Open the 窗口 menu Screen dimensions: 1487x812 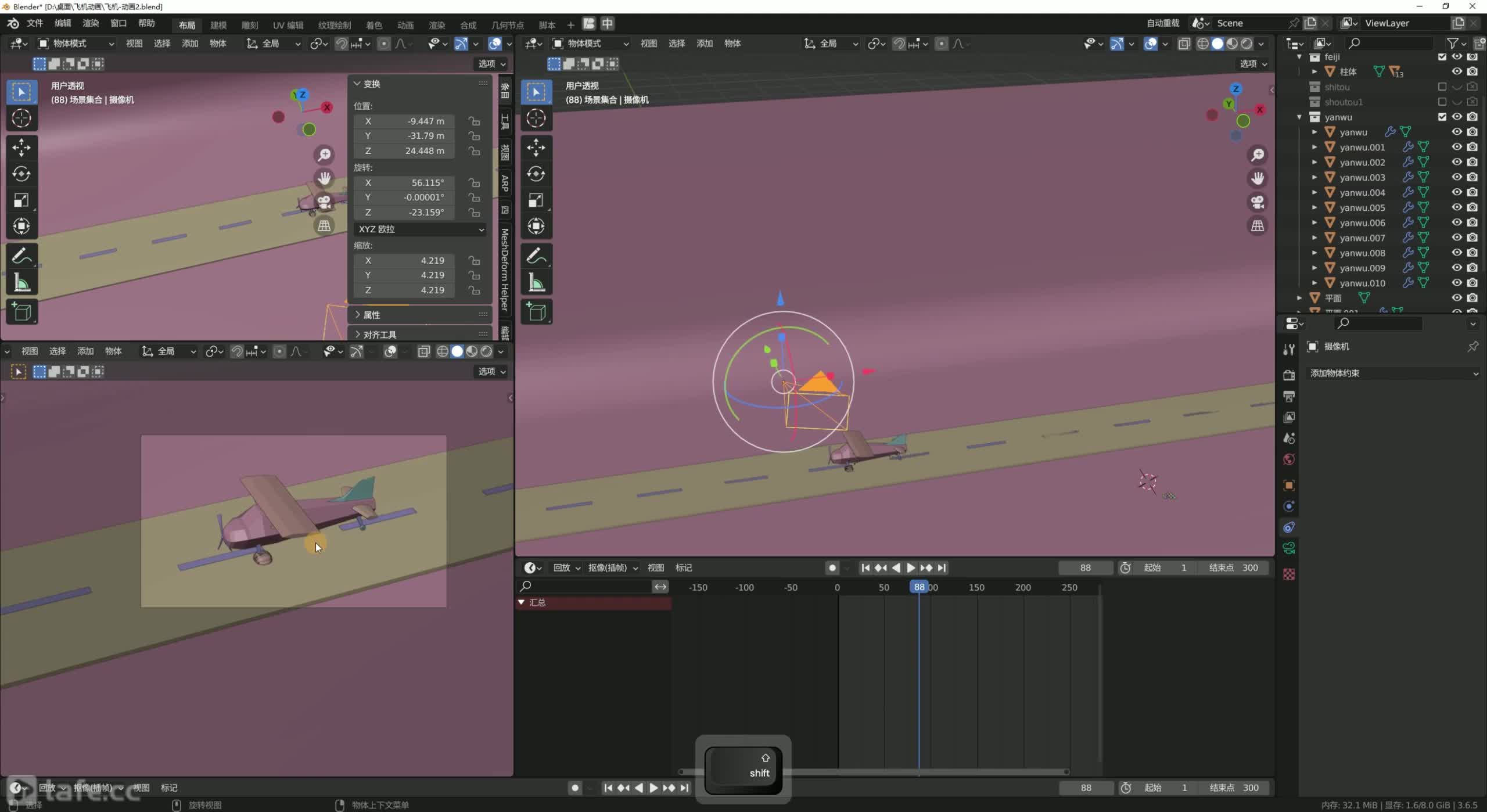pyautogui.click(x=118, y=23)
